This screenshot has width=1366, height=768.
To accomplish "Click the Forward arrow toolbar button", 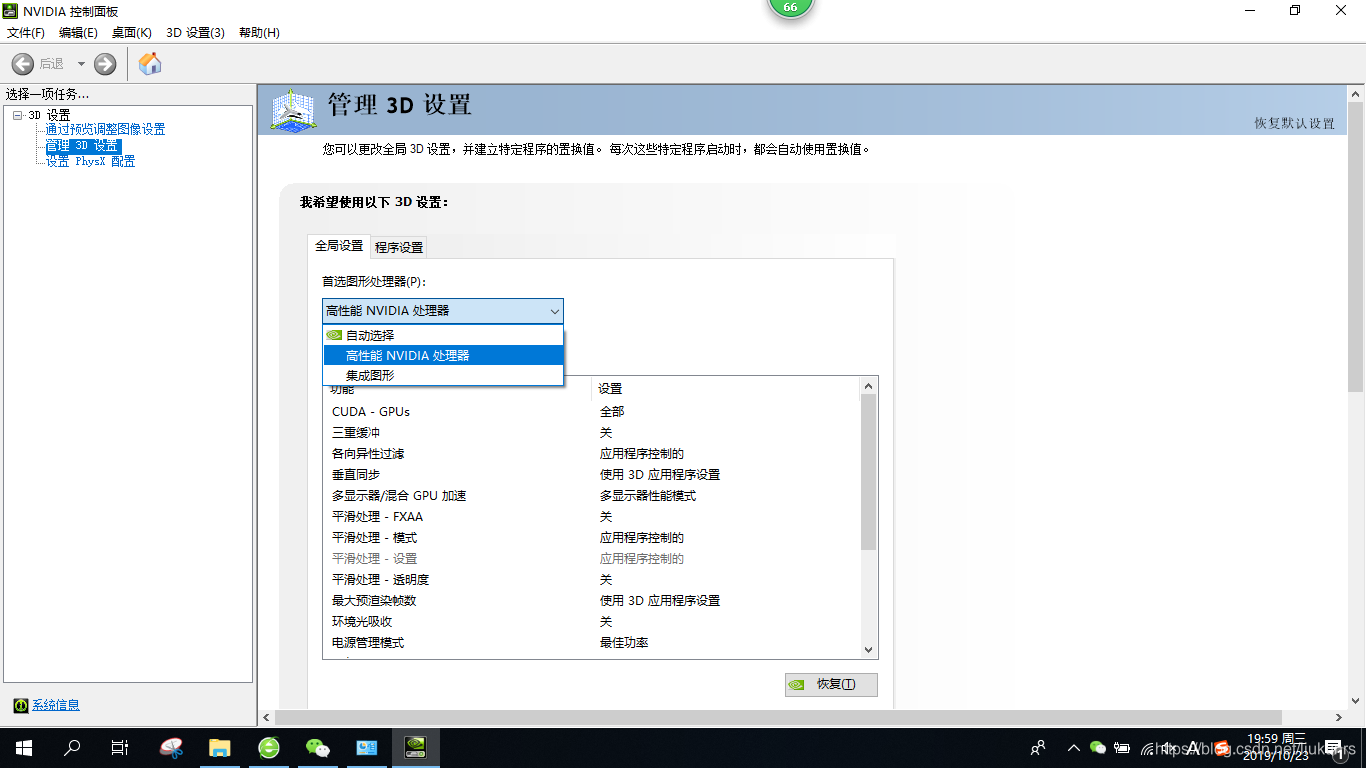I will (x=105, y=64).
